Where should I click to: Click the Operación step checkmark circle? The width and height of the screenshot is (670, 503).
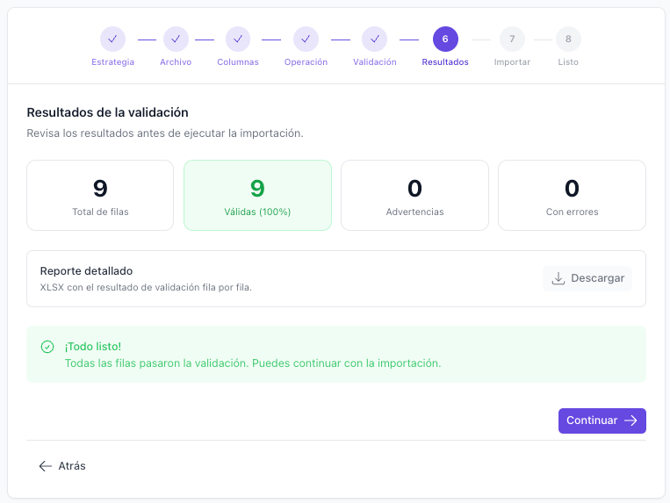[x=306, y=39]
